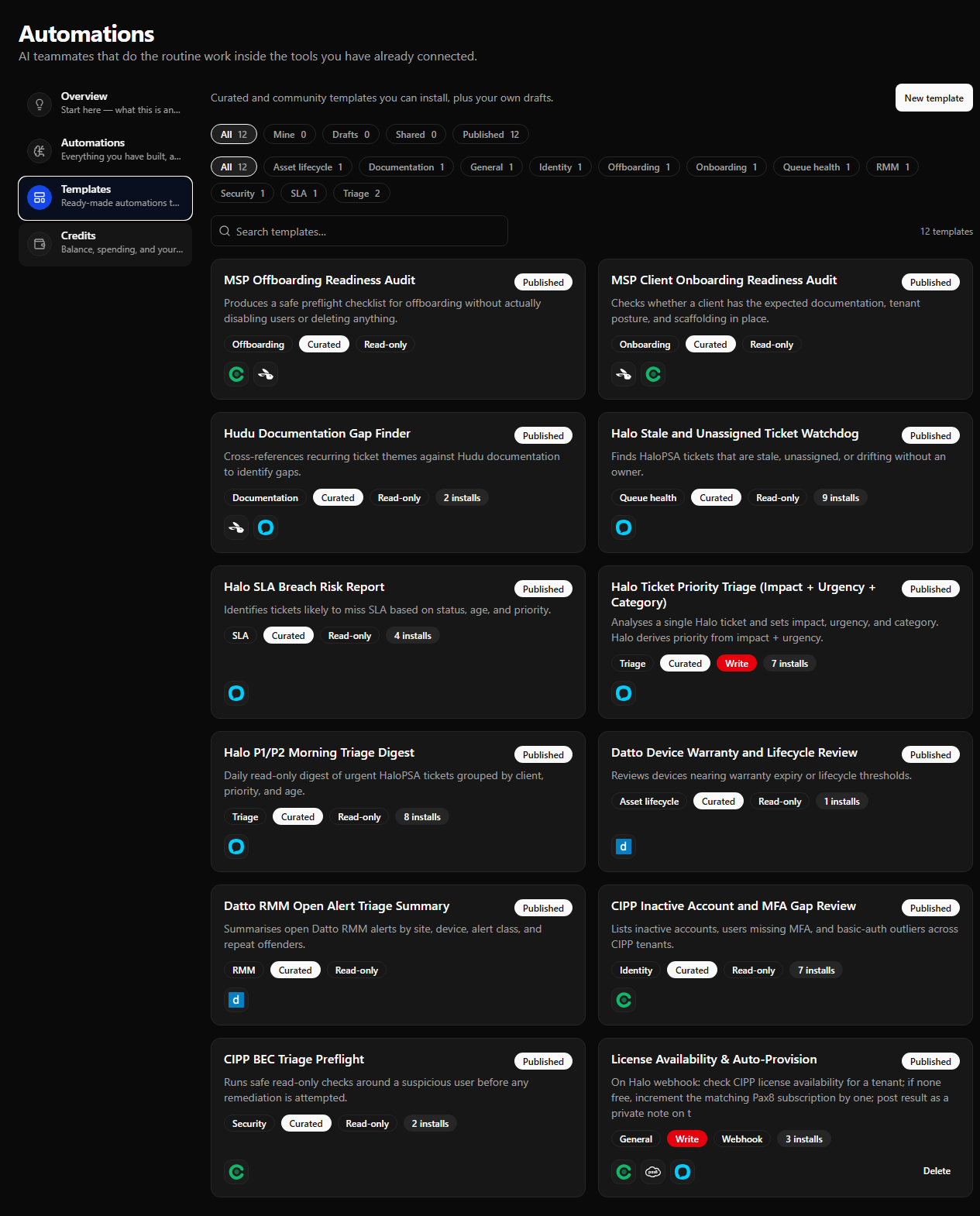Choose the Triage 2 category filter
Viewport: 980px width, 1216px height.
pos(362,193)
